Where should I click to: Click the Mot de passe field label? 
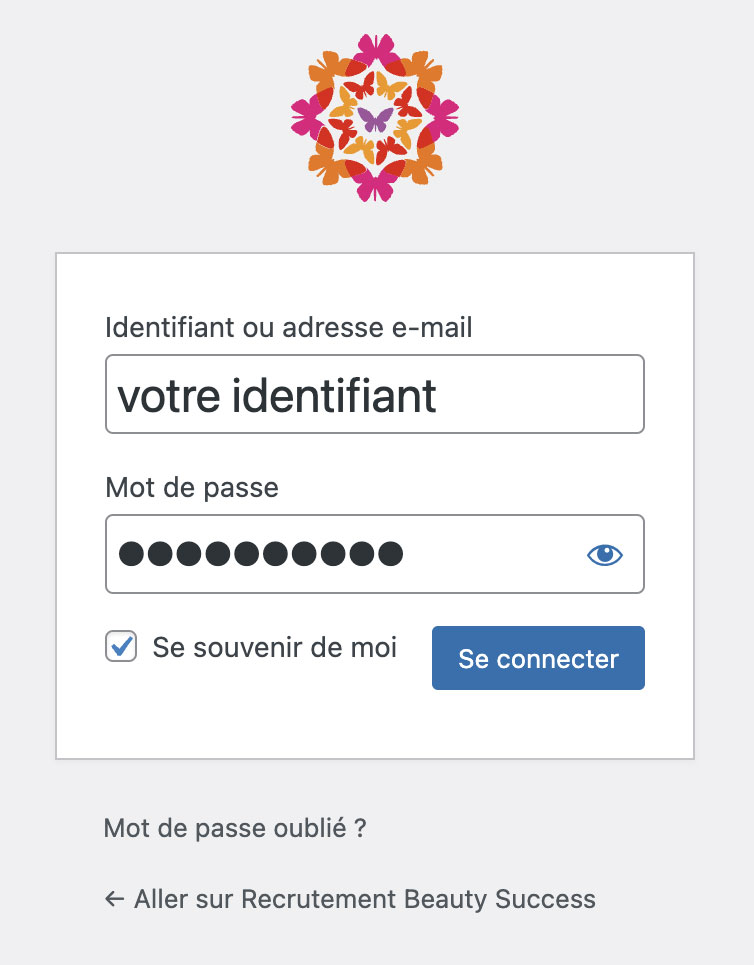(192, 488)
